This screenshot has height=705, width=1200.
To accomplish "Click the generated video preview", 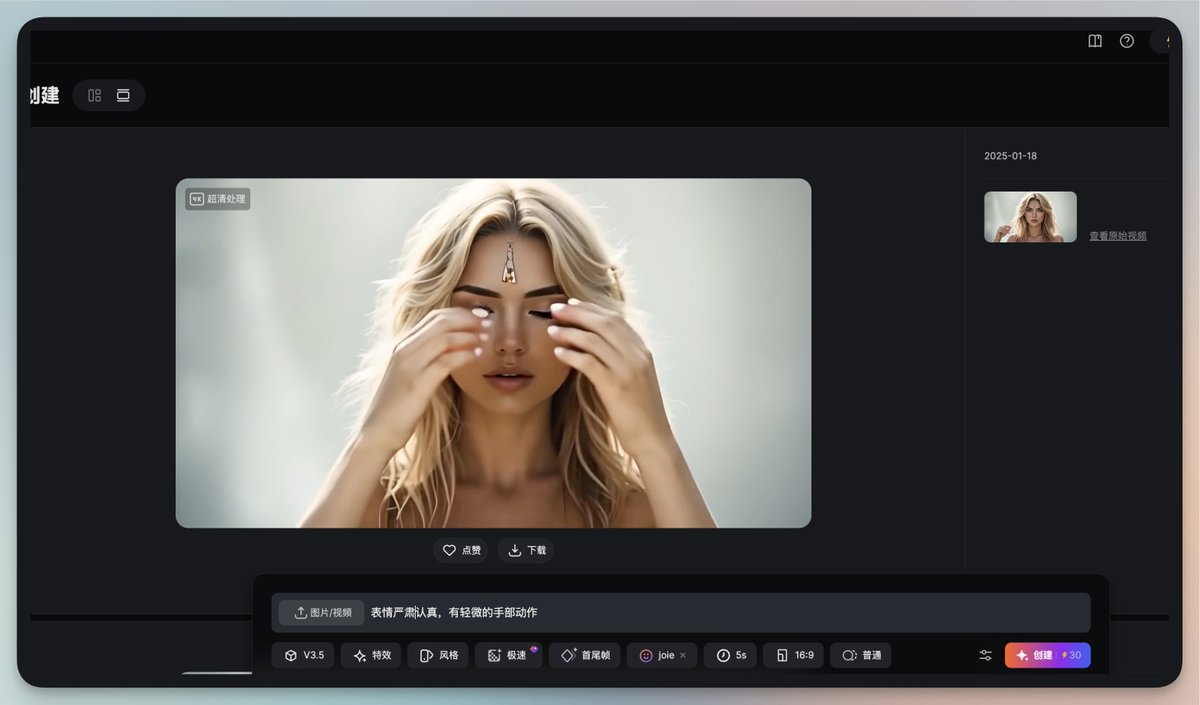I will [x=493, y=353].
